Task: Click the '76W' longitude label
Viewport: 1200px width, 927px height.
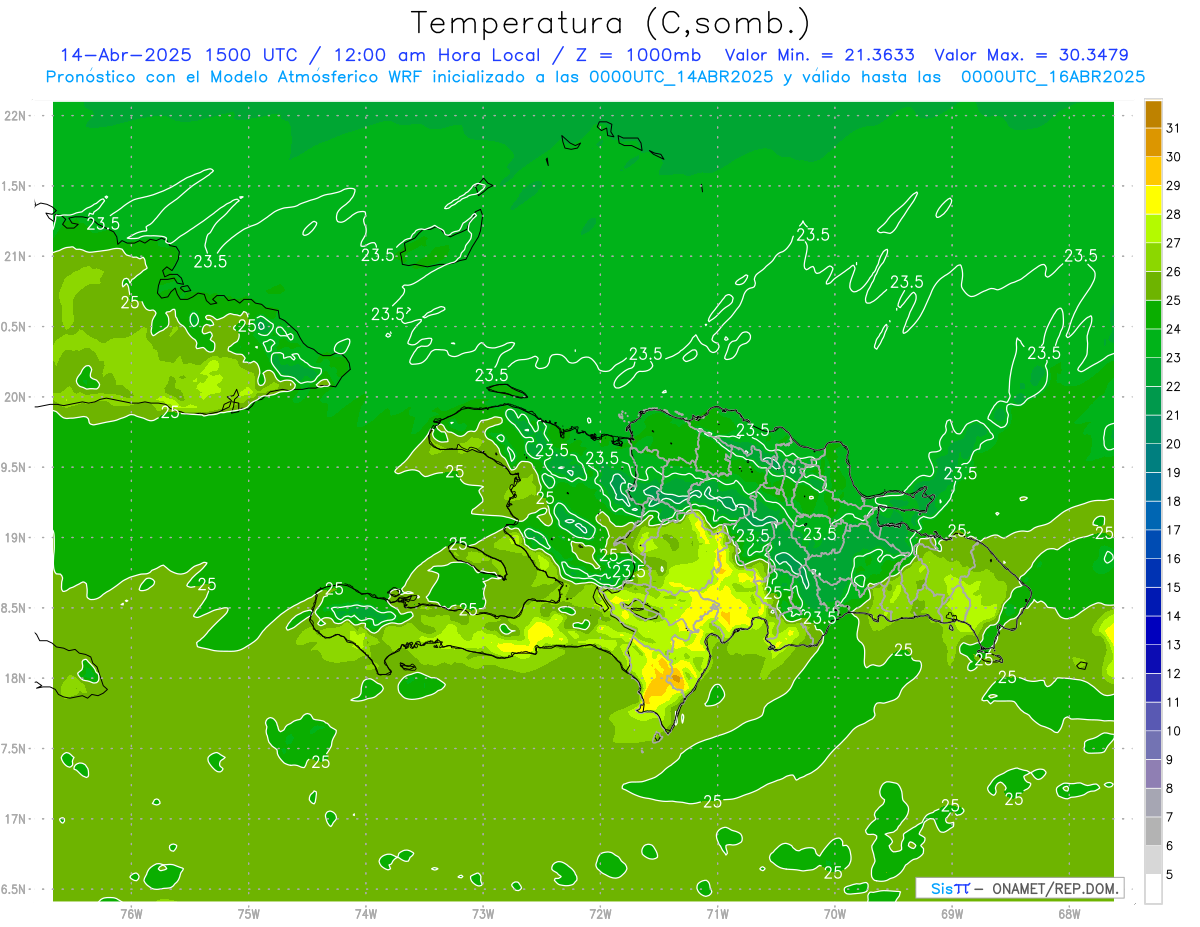Action: [x=131, y=914]
